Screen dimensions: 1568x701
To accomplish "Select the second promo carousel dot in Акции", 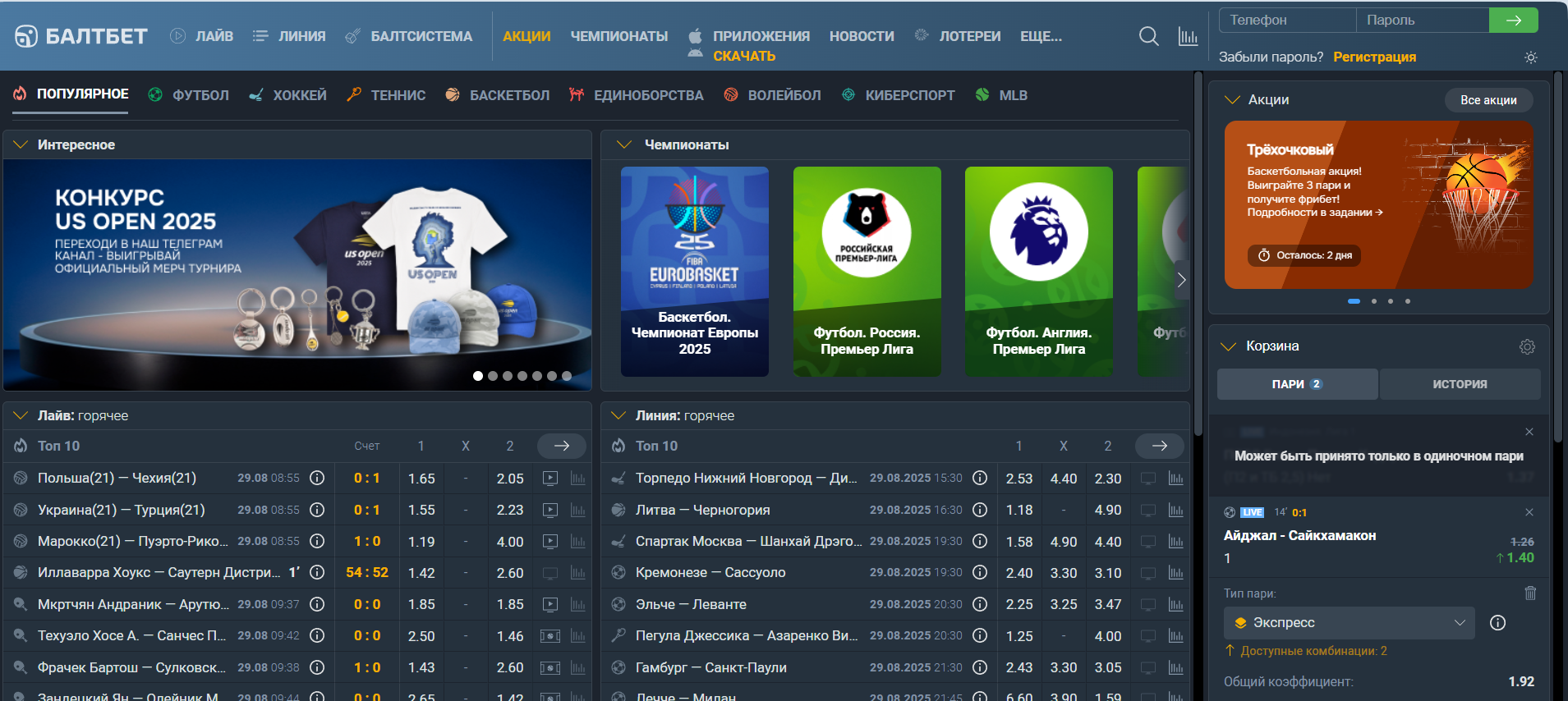I will click(x=1374, y=301).
